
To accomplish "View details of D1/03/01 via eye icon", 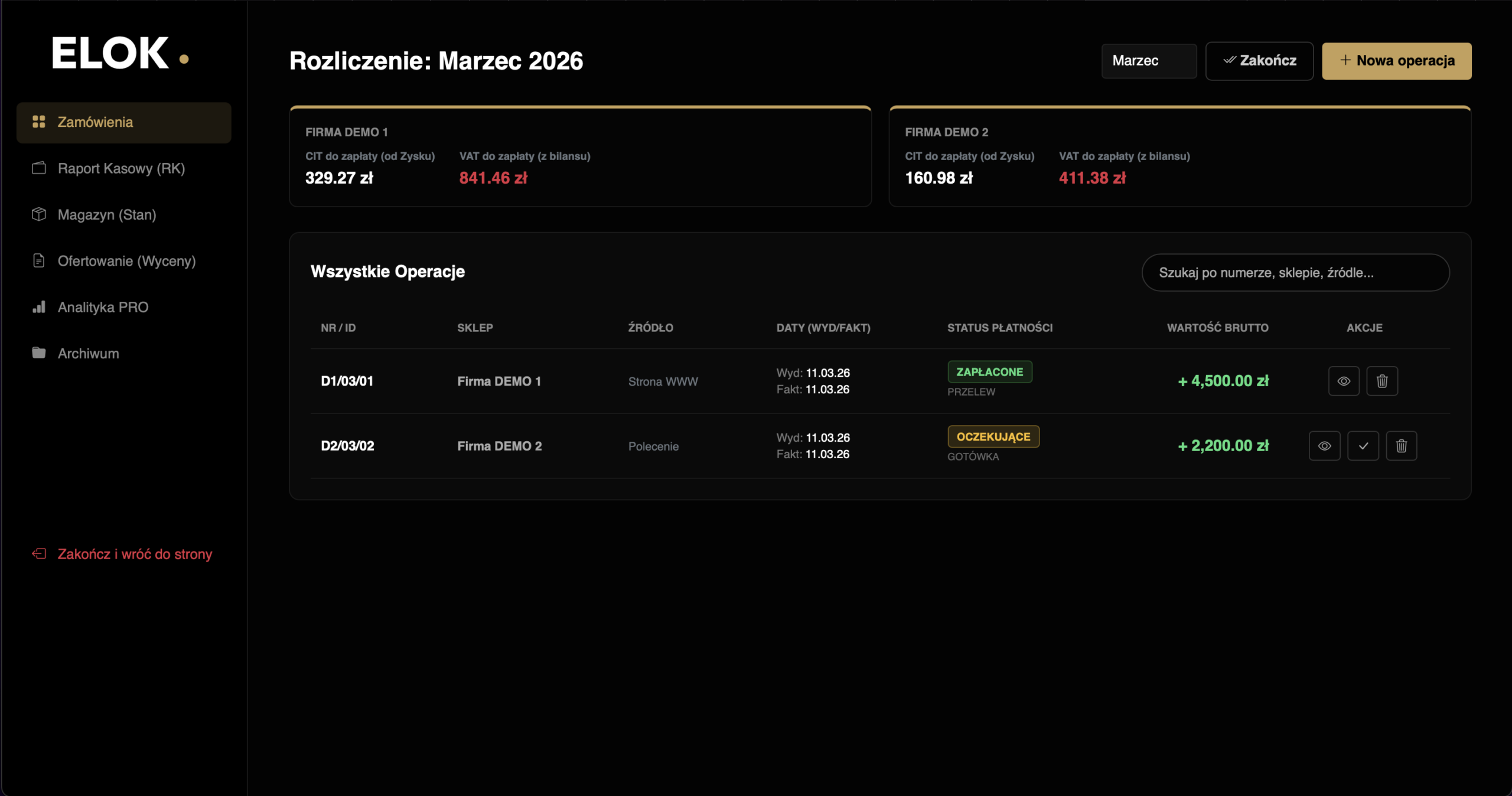I will point(1344,381).
